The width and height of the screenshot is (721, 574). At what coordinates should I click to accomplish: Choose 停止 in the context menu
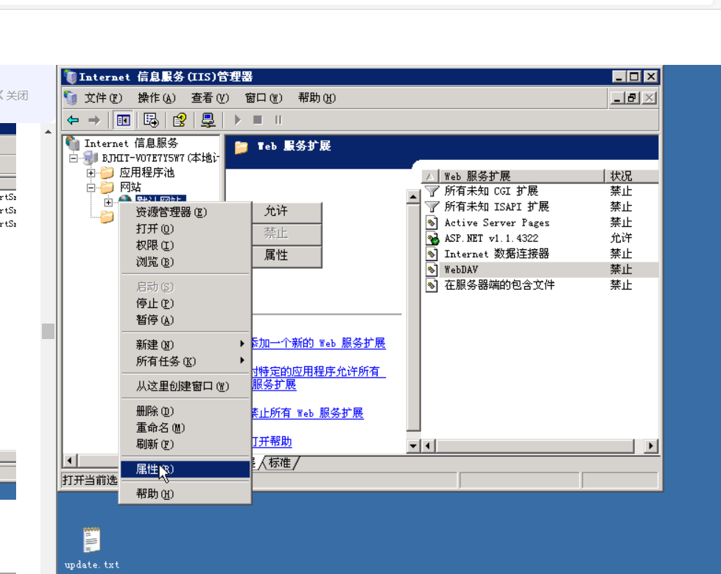(185, 304)
